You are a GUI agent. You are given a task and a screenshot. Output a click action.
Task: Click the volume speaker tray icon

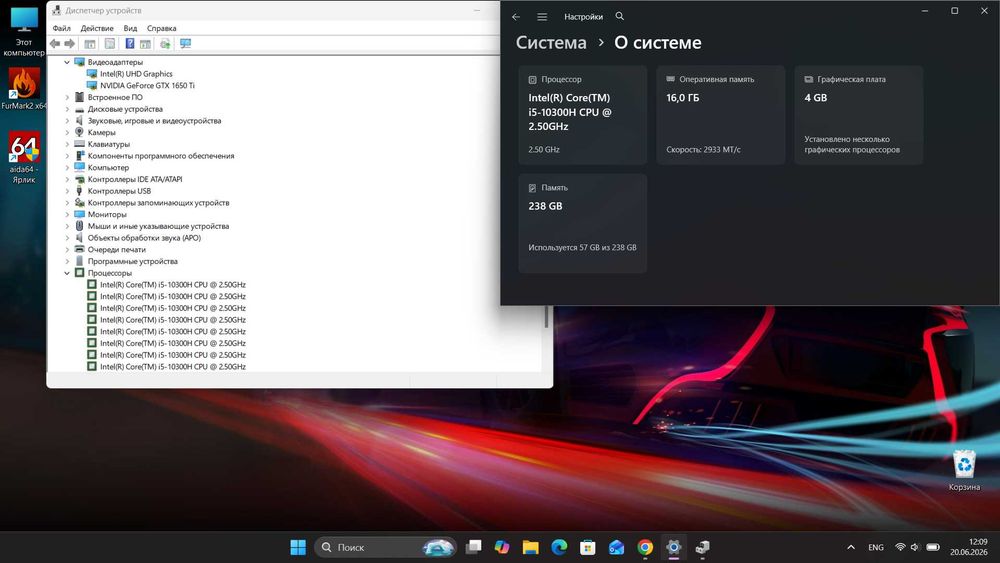pyautogui.click(x=915, y=547)
